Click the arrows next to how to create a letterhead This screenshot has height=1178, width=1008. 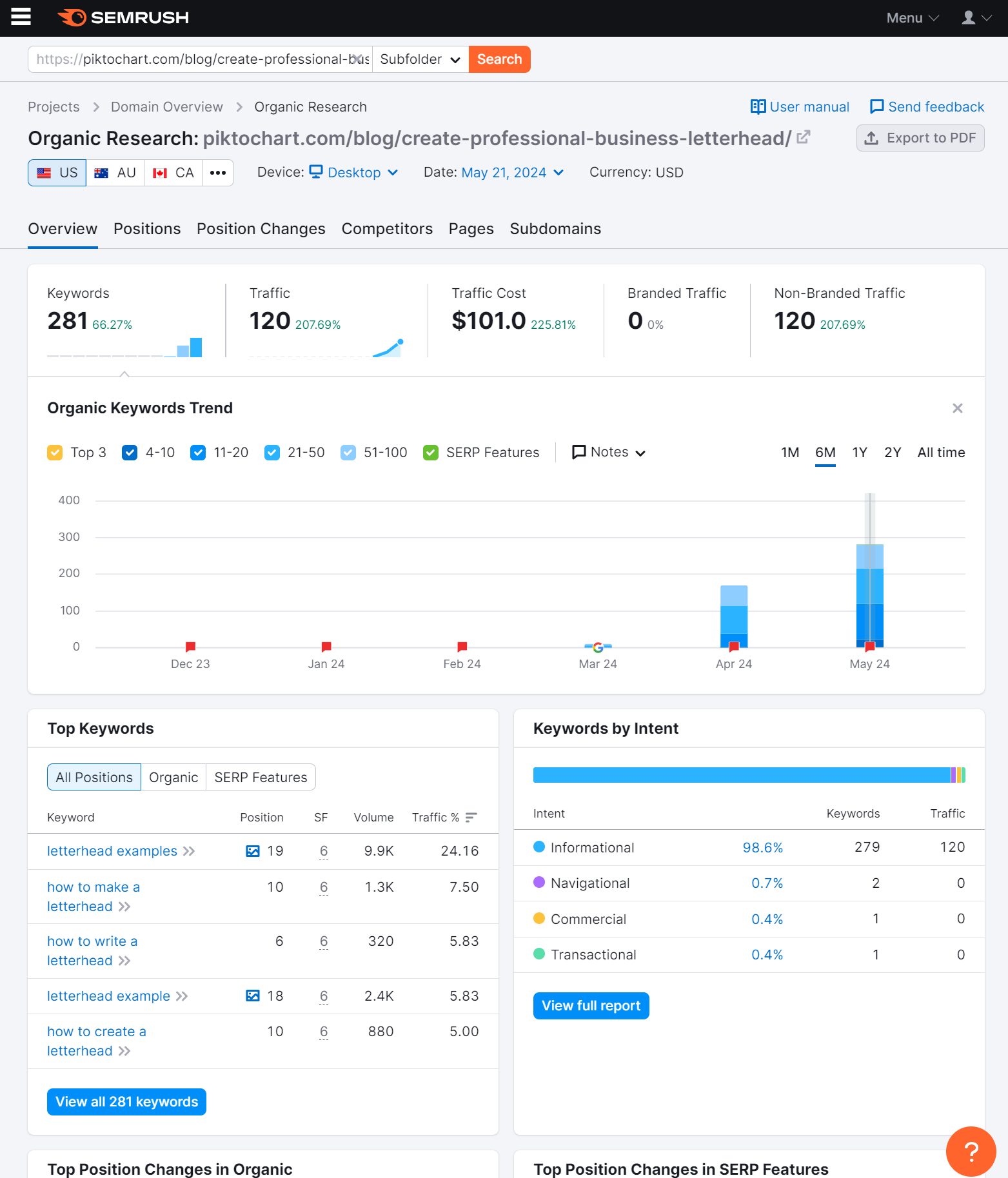click(124, 1051)
